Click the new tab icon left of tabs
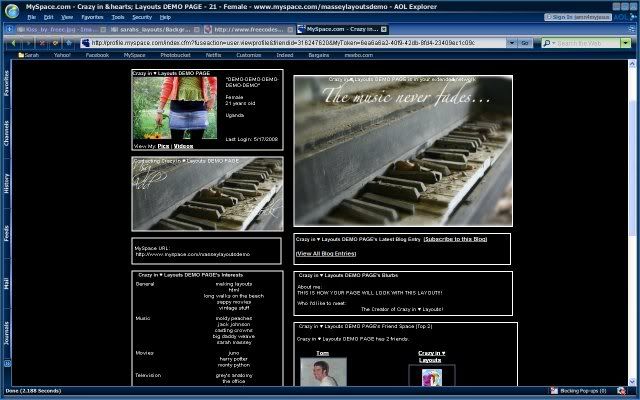640x400 pixels. tap(10, 29)
